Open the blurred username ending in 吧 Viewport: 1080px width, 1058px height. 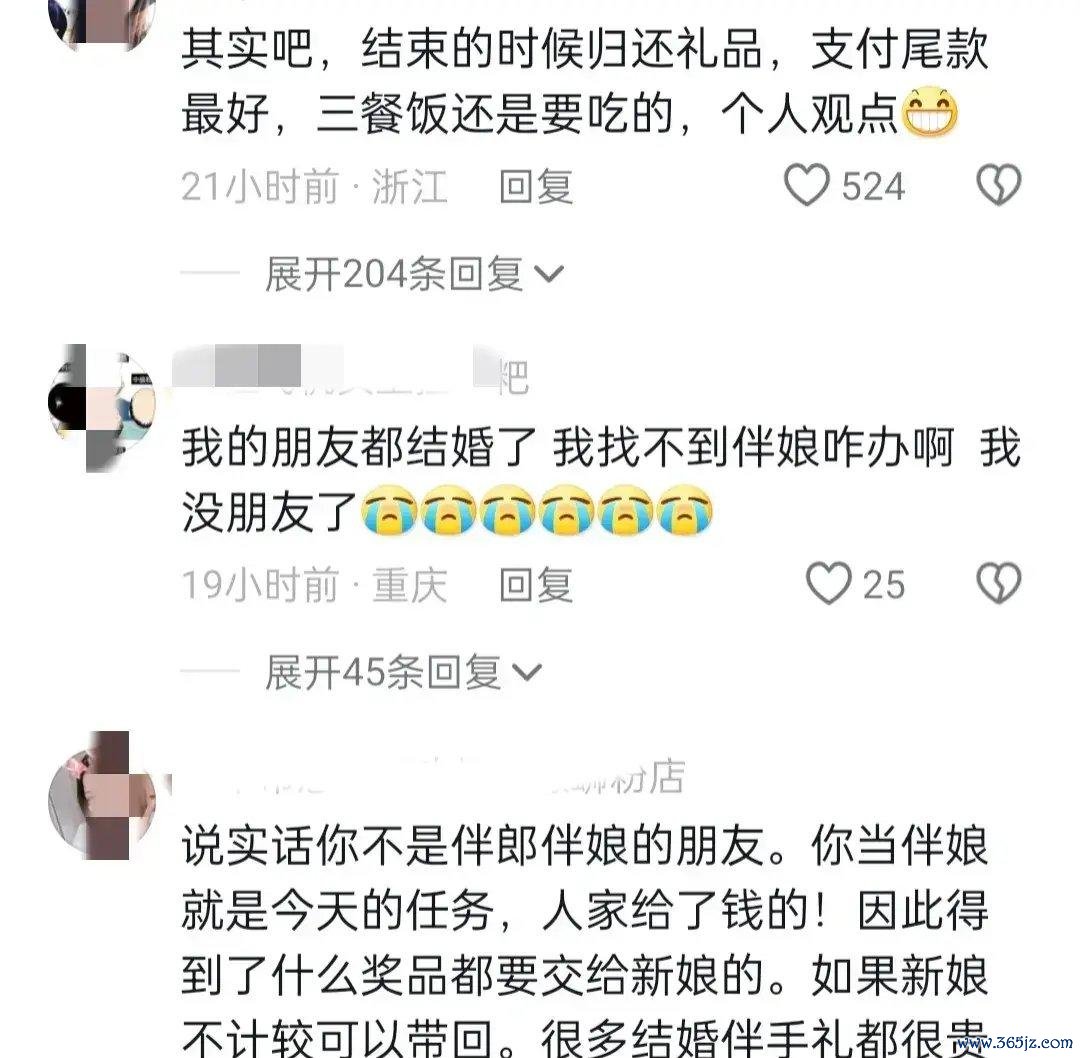tap(350, 374)
